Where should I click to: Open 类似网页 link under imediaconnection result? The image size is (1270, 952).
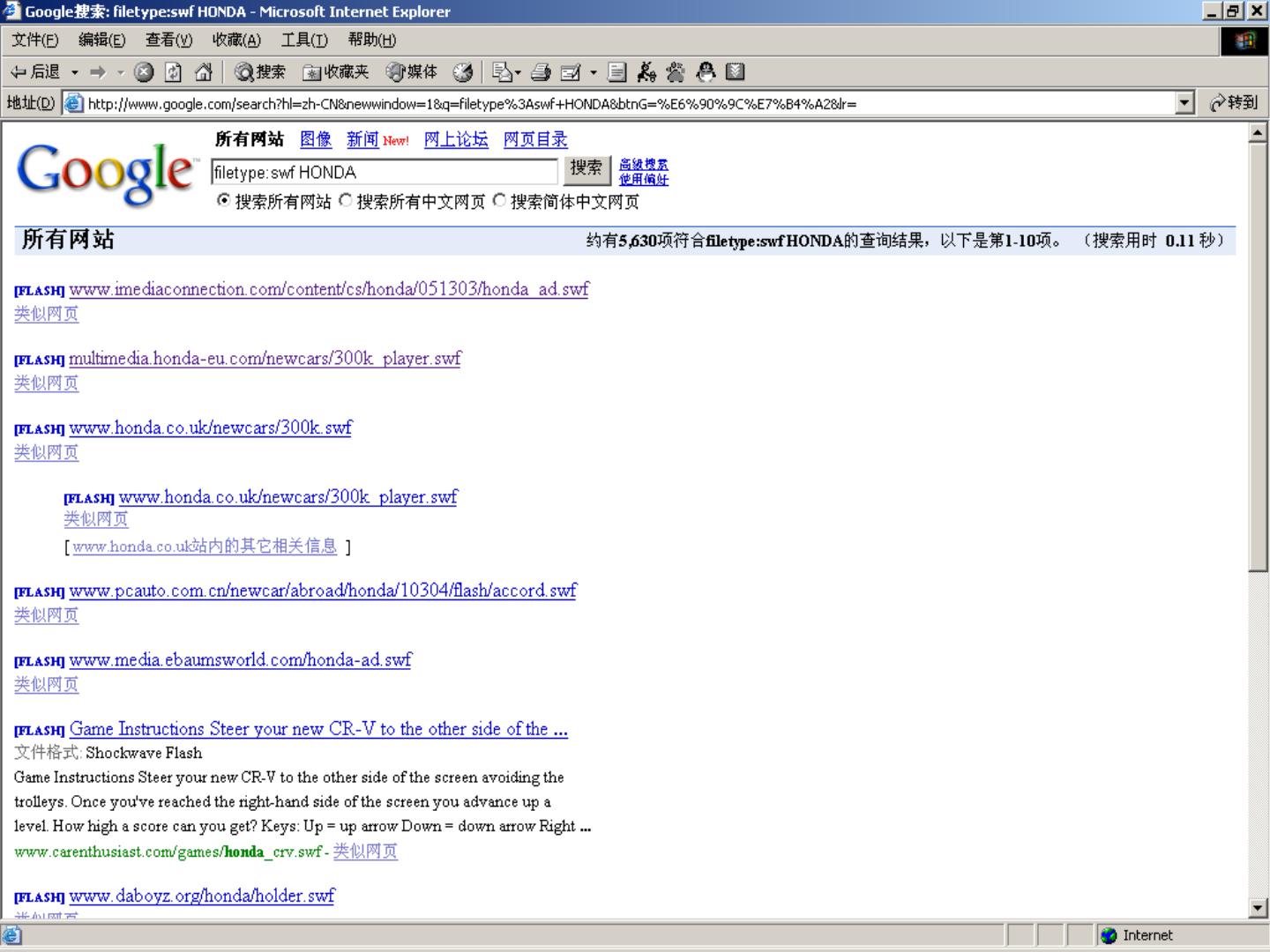point(47,314)
